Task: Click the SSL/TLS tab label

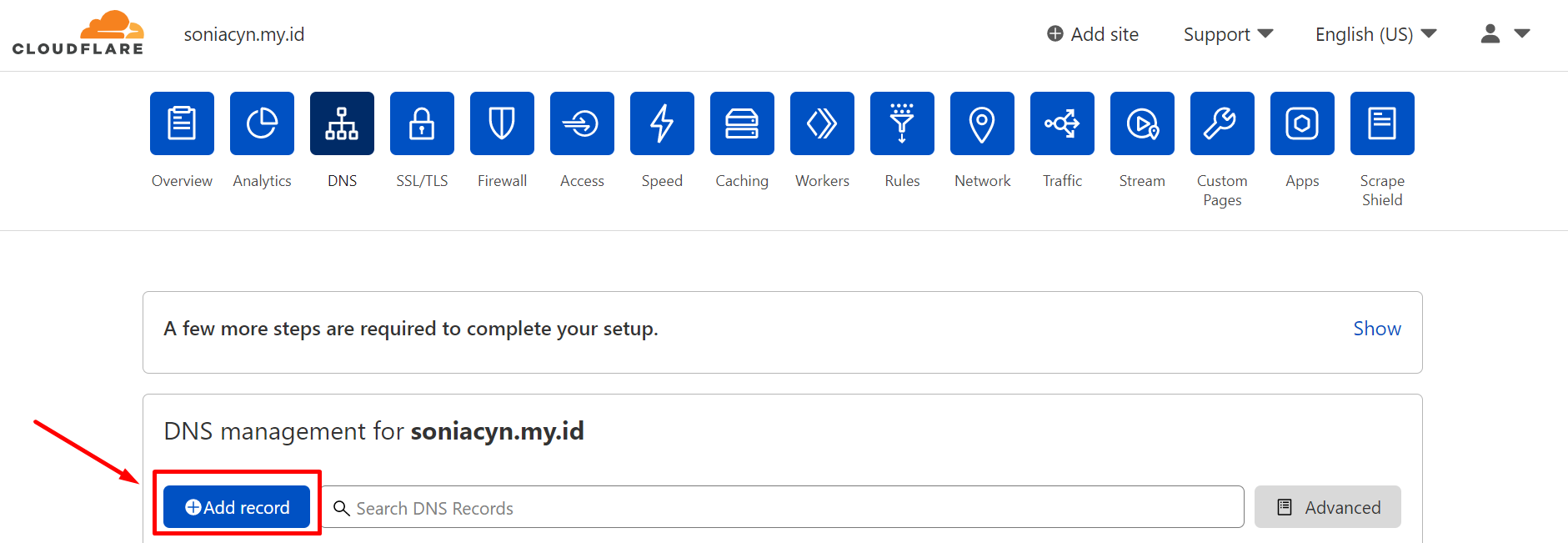Action: click(x=422, y=181)
